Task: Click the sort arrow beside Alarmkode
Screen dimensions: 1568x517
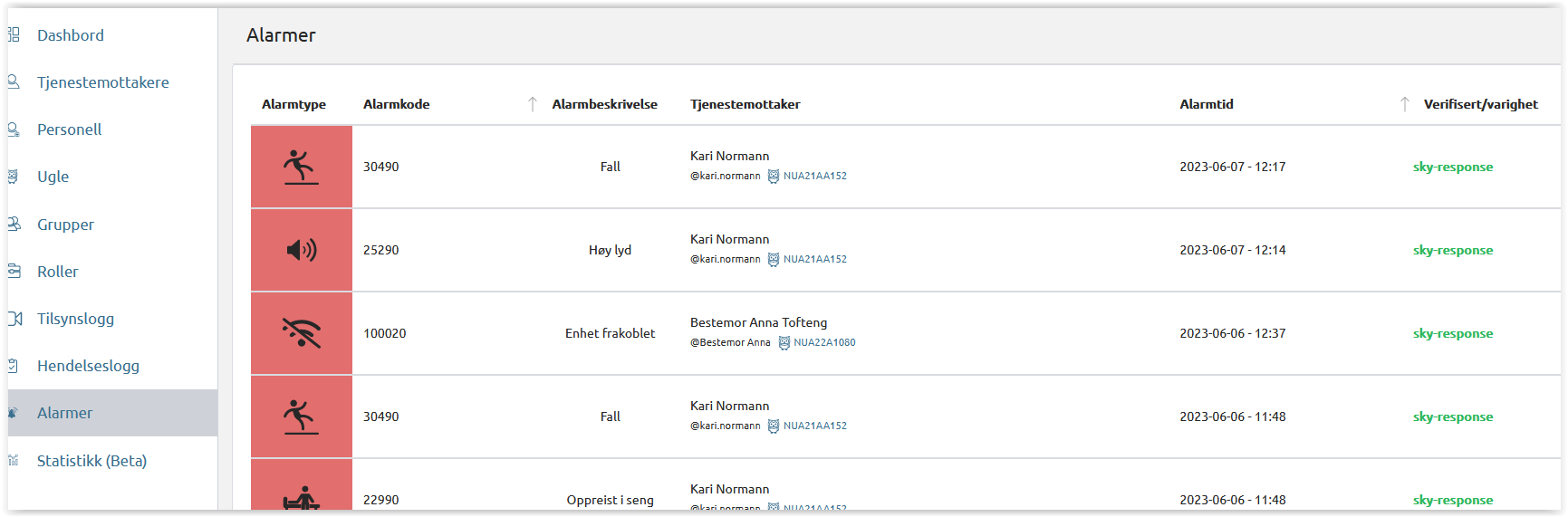Action: click(x=533, y=104)
